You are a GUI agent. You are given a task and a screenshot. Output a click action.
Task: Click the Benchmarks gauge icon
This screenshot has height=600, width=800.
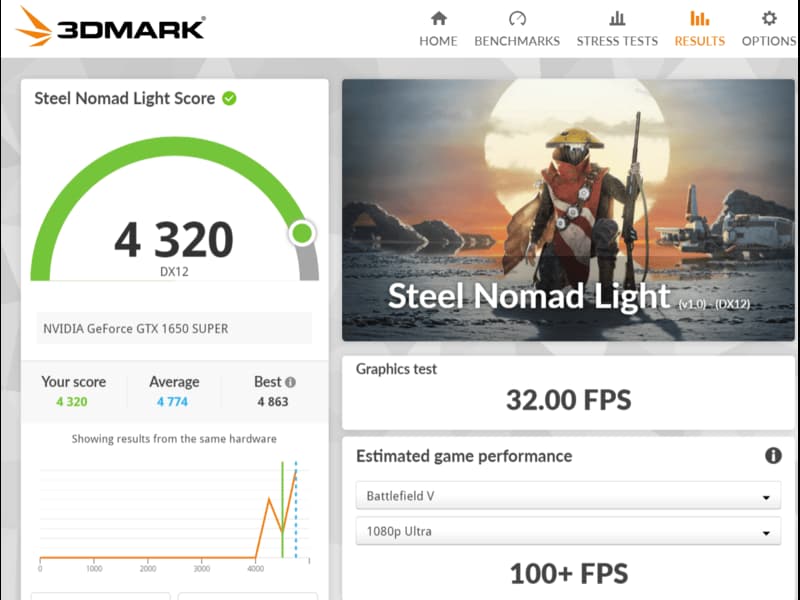[517, 19]
